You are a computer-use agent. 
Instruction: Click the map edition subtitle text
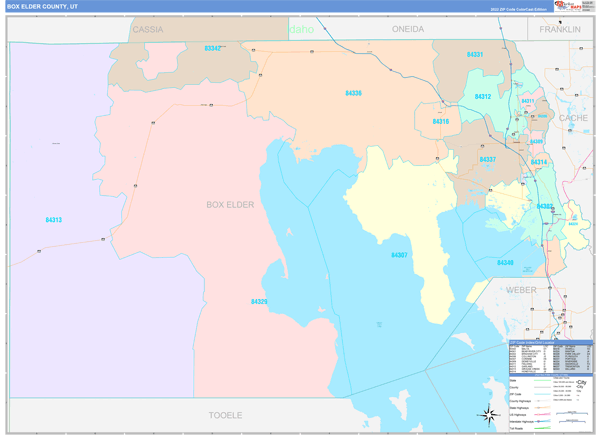(518, 9)
